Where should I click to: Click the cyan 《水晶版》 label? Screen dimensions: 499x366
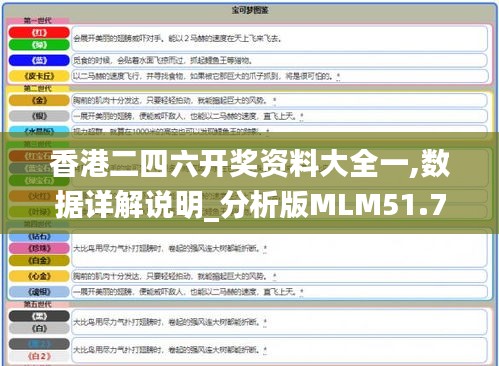pyautogui.click(x=39, y=131)
